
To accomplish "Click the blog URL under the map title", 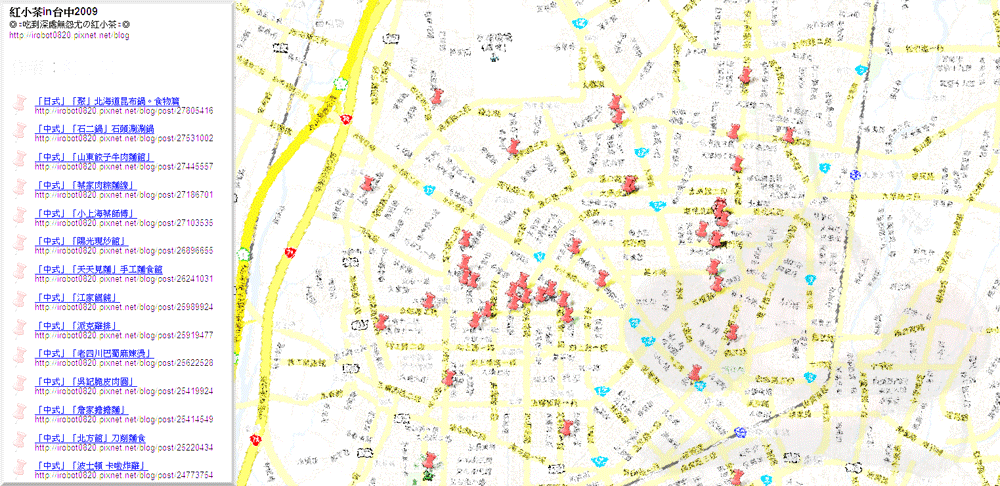I will click(x=69, y=36).
